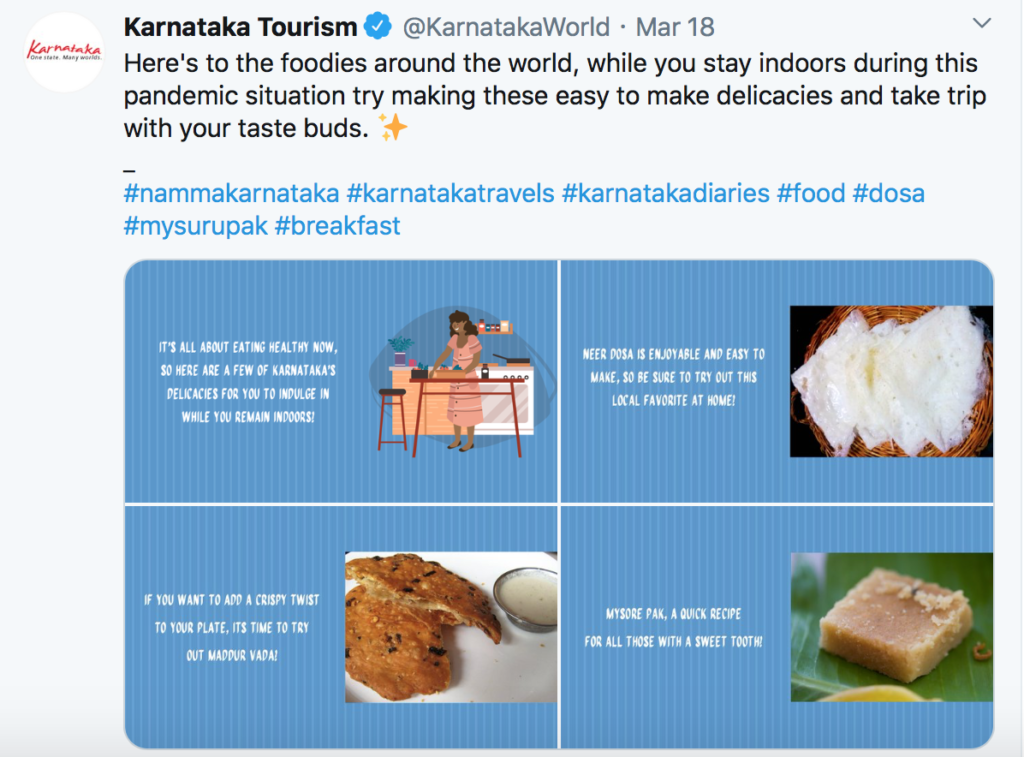The width and height of the screenshot is (1024, 757).
Task: View the Neer Dosa photo
Action: coord(891,381)
